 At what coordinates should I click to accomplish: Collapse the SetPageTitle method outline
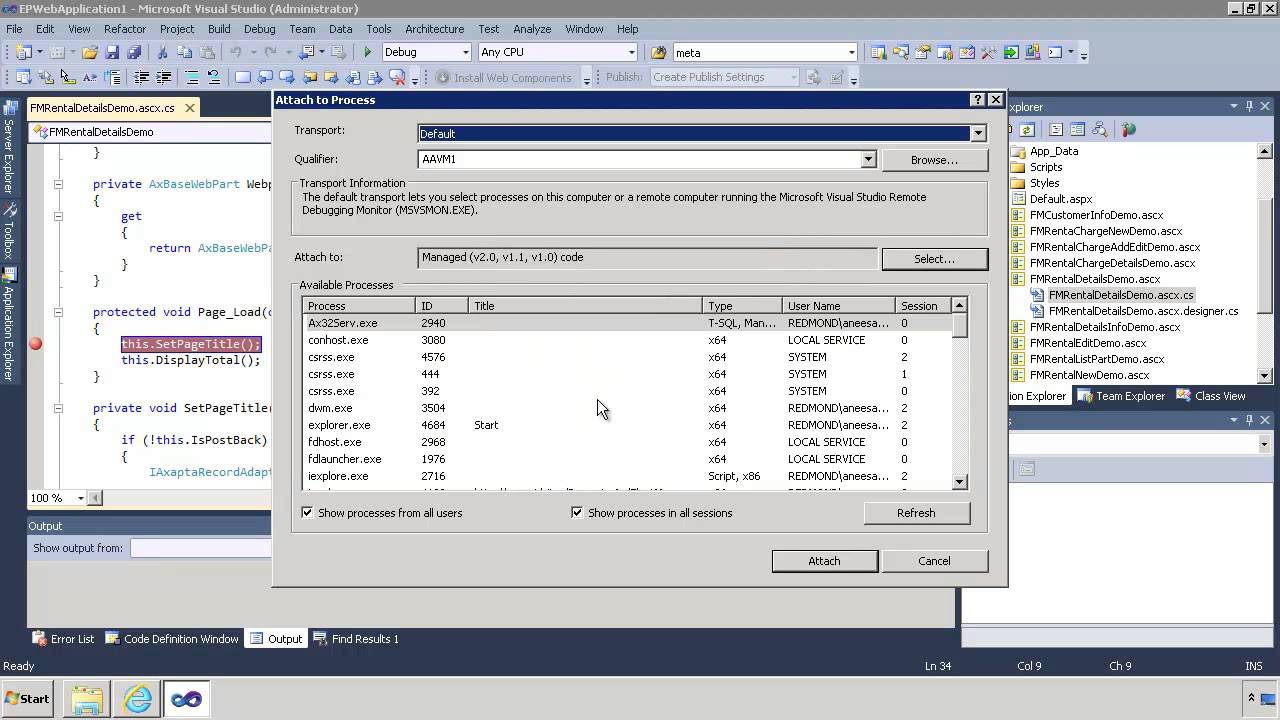[58, 408]
